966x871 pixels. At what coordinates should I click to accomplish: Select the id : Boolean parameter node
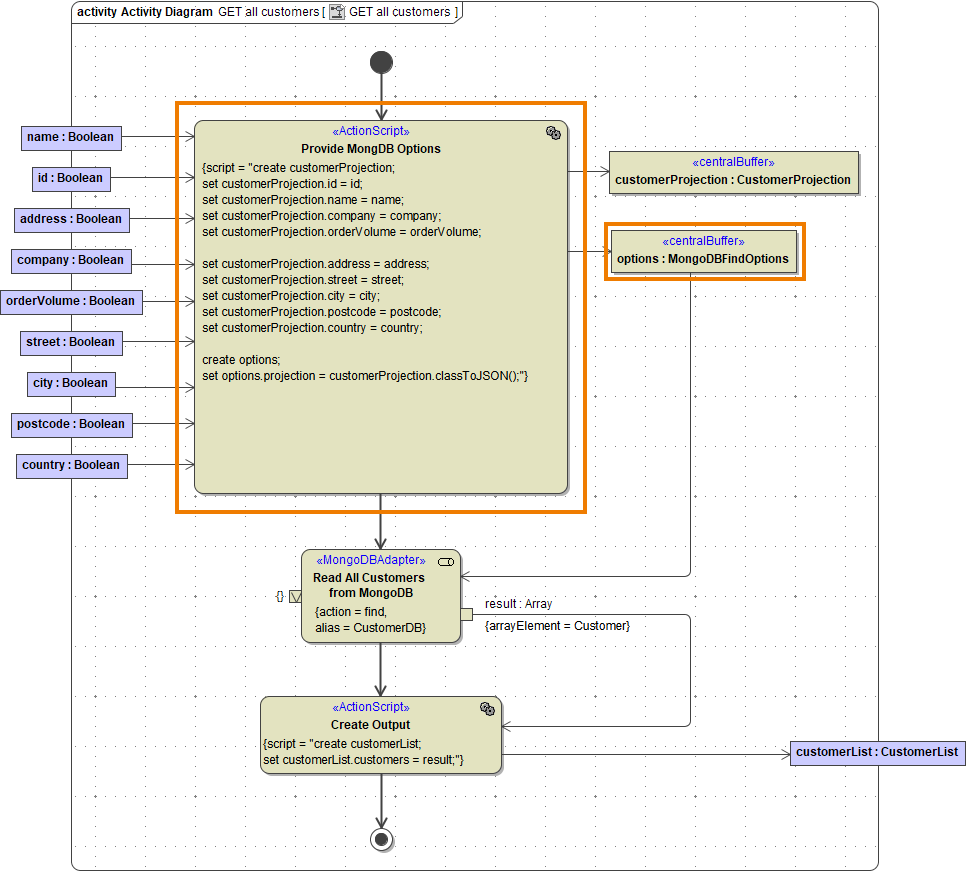coord(70,178)
